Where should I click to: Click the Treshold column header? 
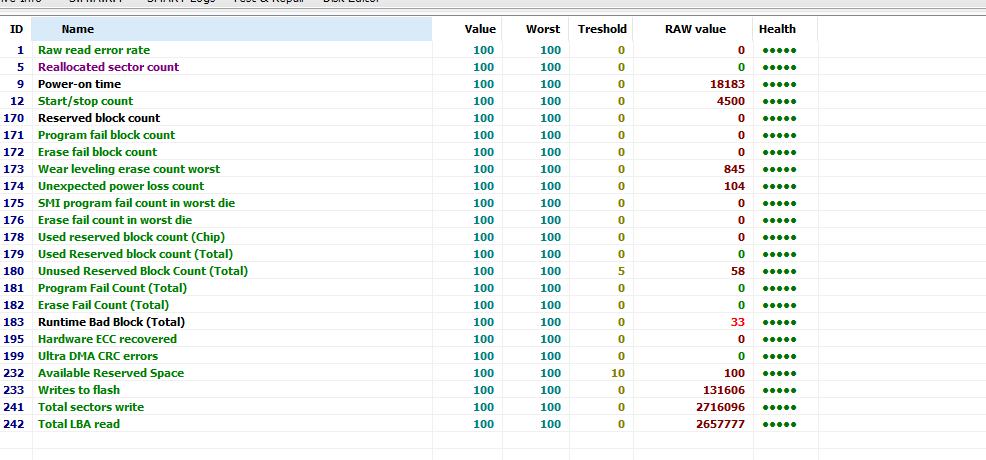coord(602,30)
